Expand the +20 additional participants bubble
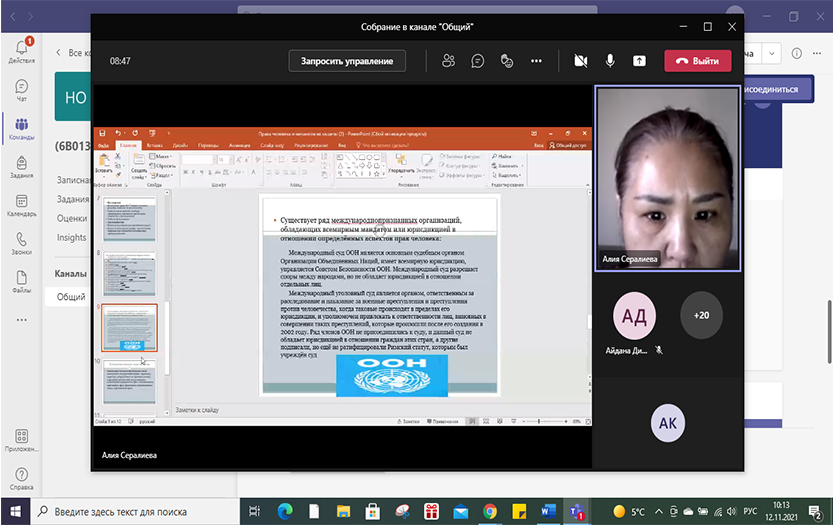833x525 pixels. [x=701, y=315]
